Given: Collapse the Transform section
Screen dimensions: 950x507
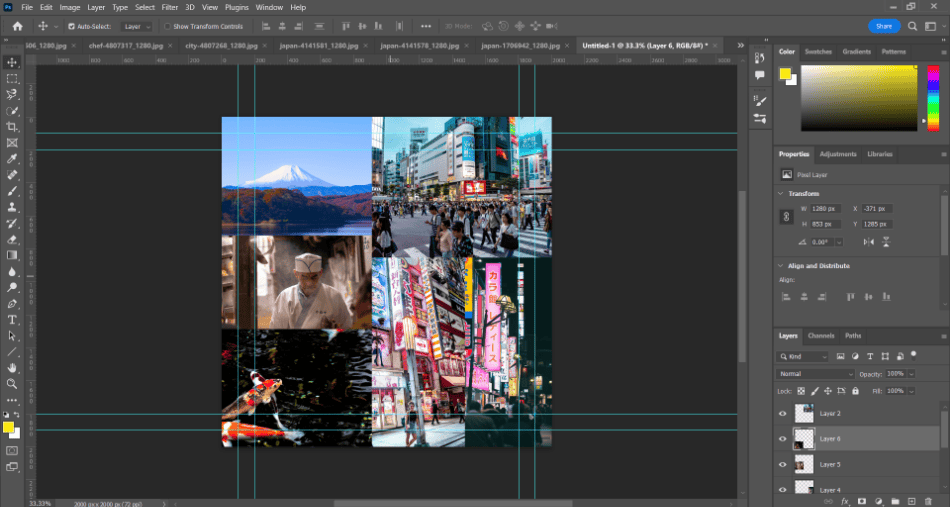Looking at the screenshot, I should 780,194.
